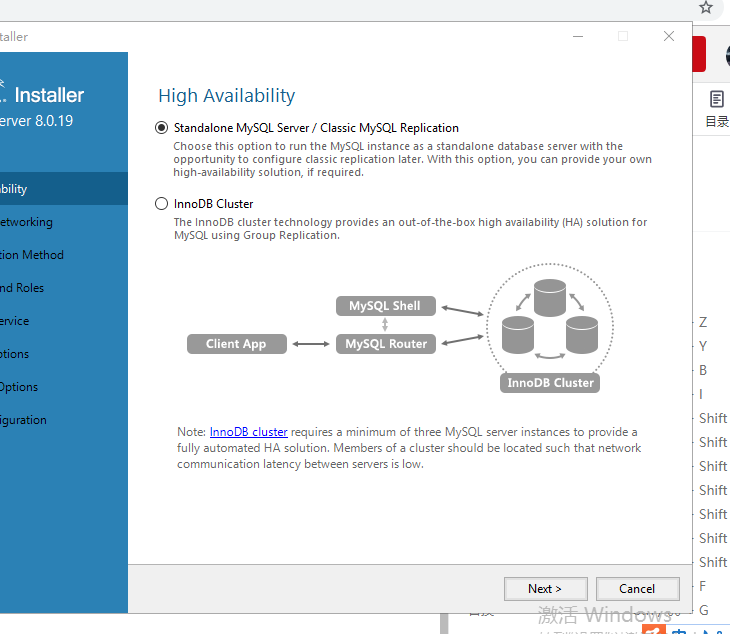This screenshot has width=730, height=634.
Task: Close the MySQL Installer window
Action: coord(669,36)
